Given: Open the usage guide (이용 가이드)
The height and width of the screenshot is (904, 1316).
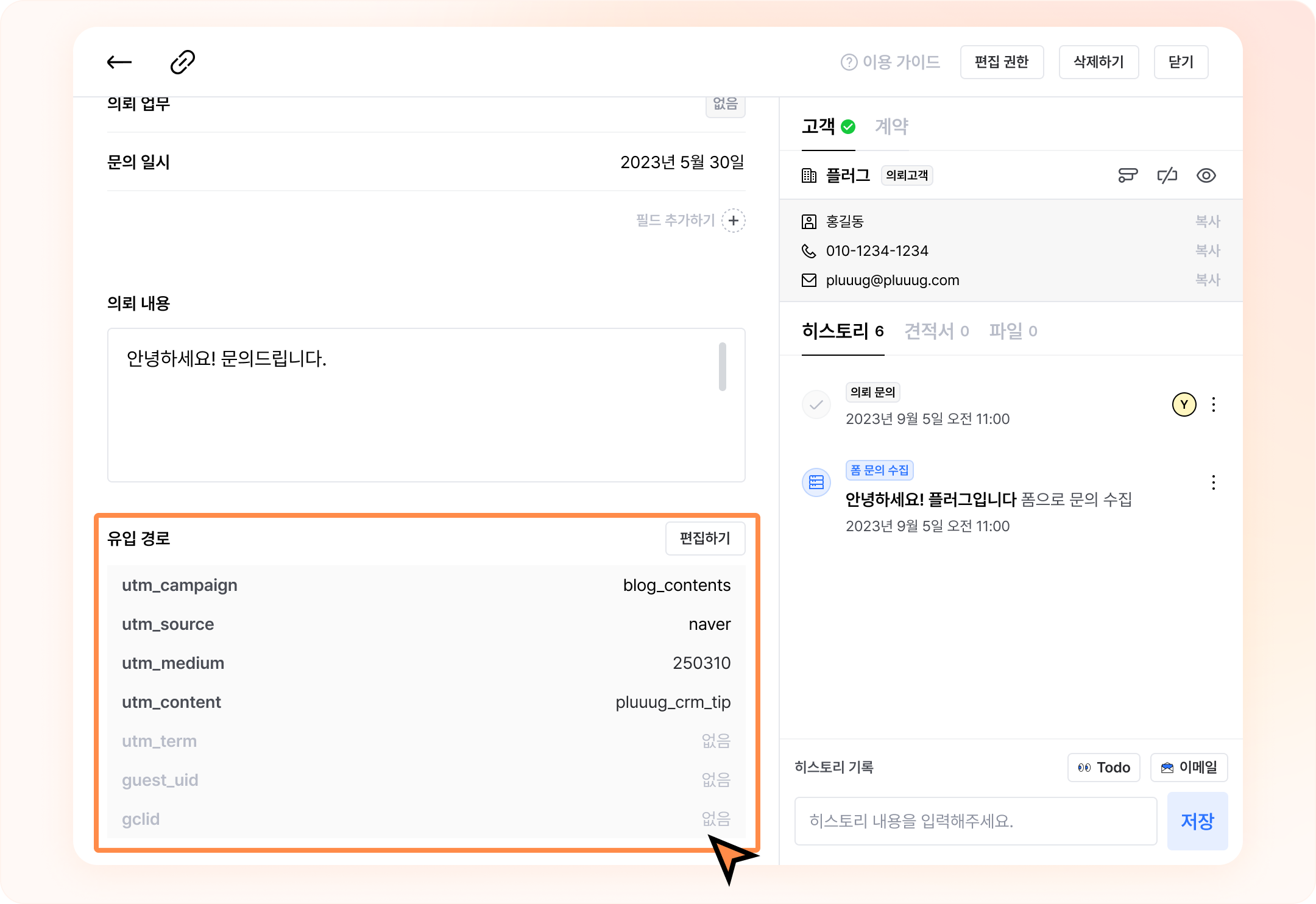Looking at the screenshot, I should (x=890, y=62).
